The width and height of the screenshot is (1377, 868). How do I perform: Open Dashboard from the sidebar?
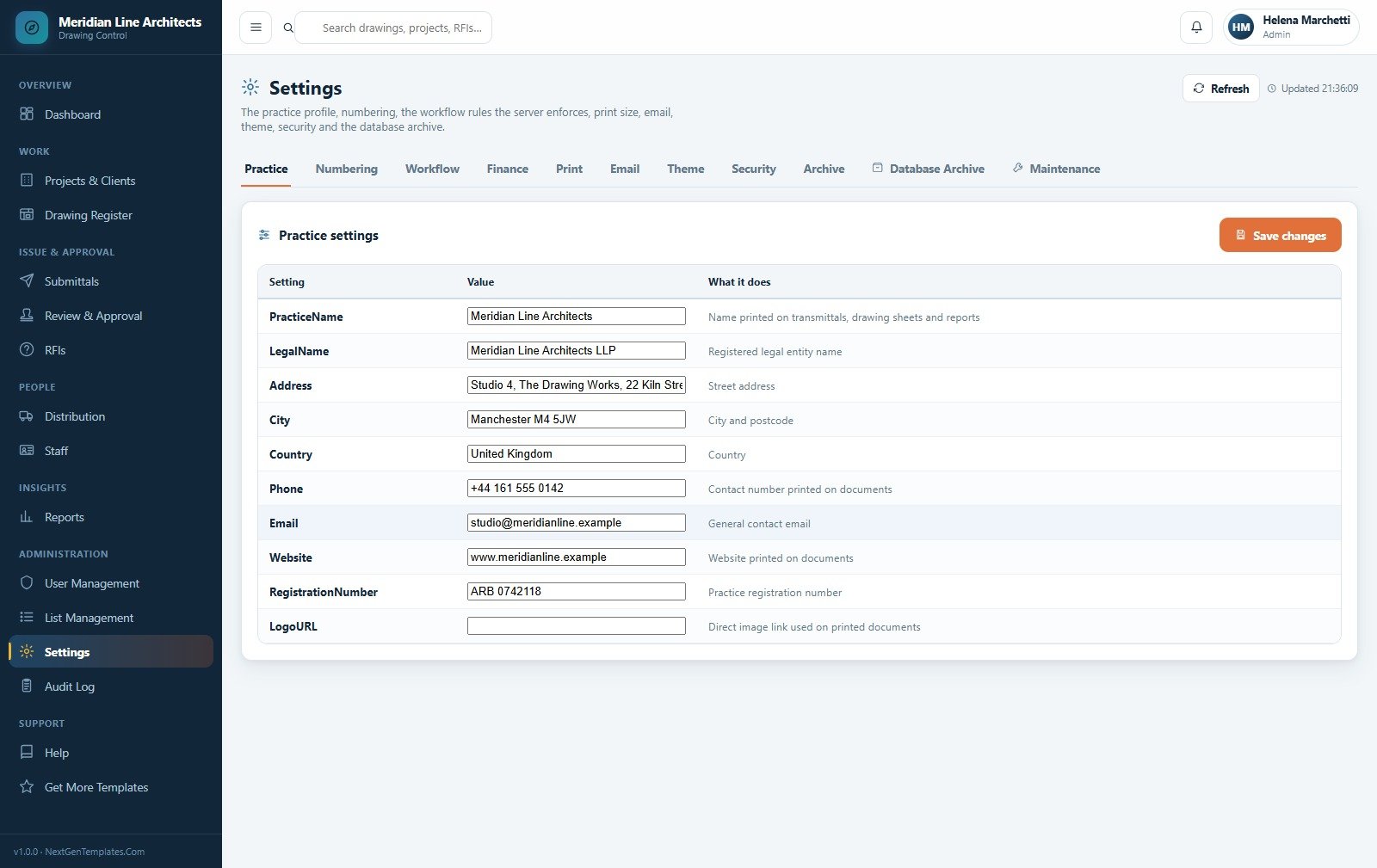pos(111,114)
